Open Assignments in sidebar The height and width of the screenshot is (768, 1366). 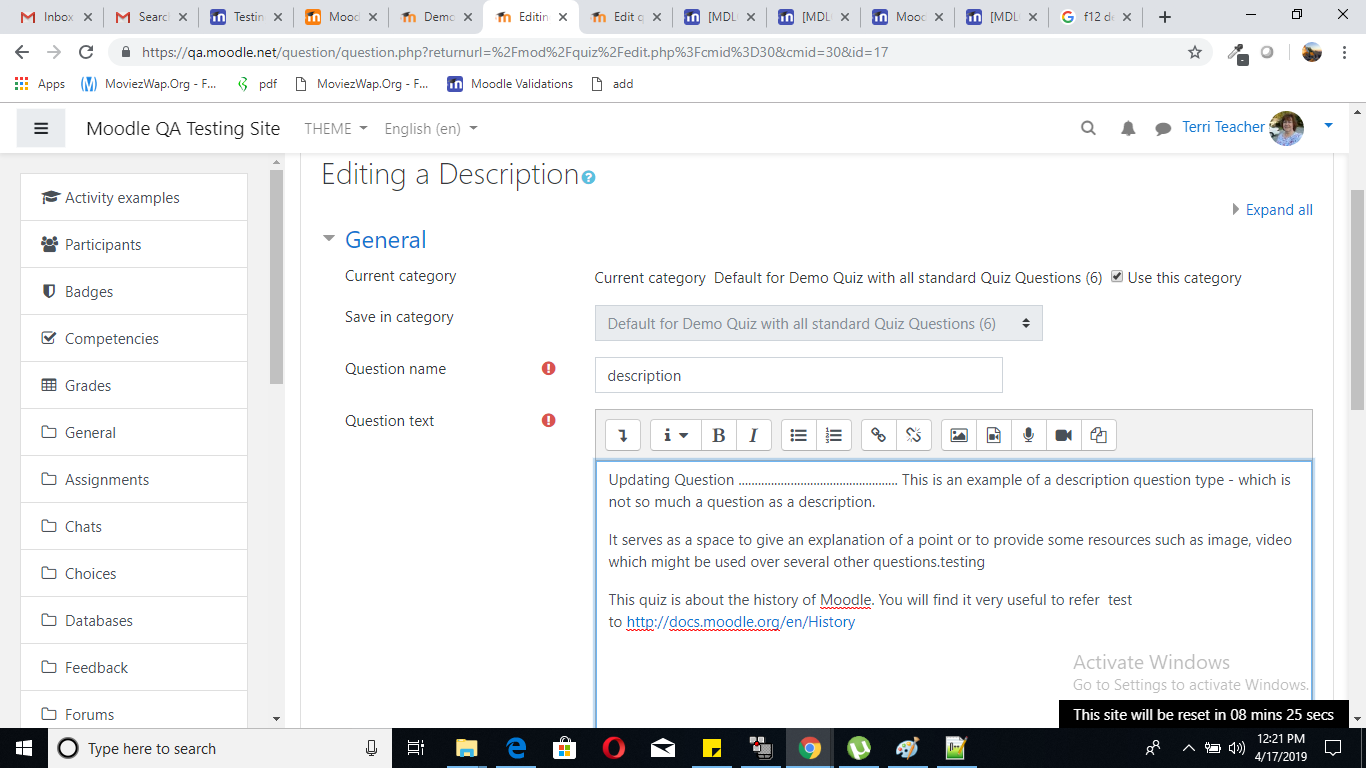pos(134,479)
